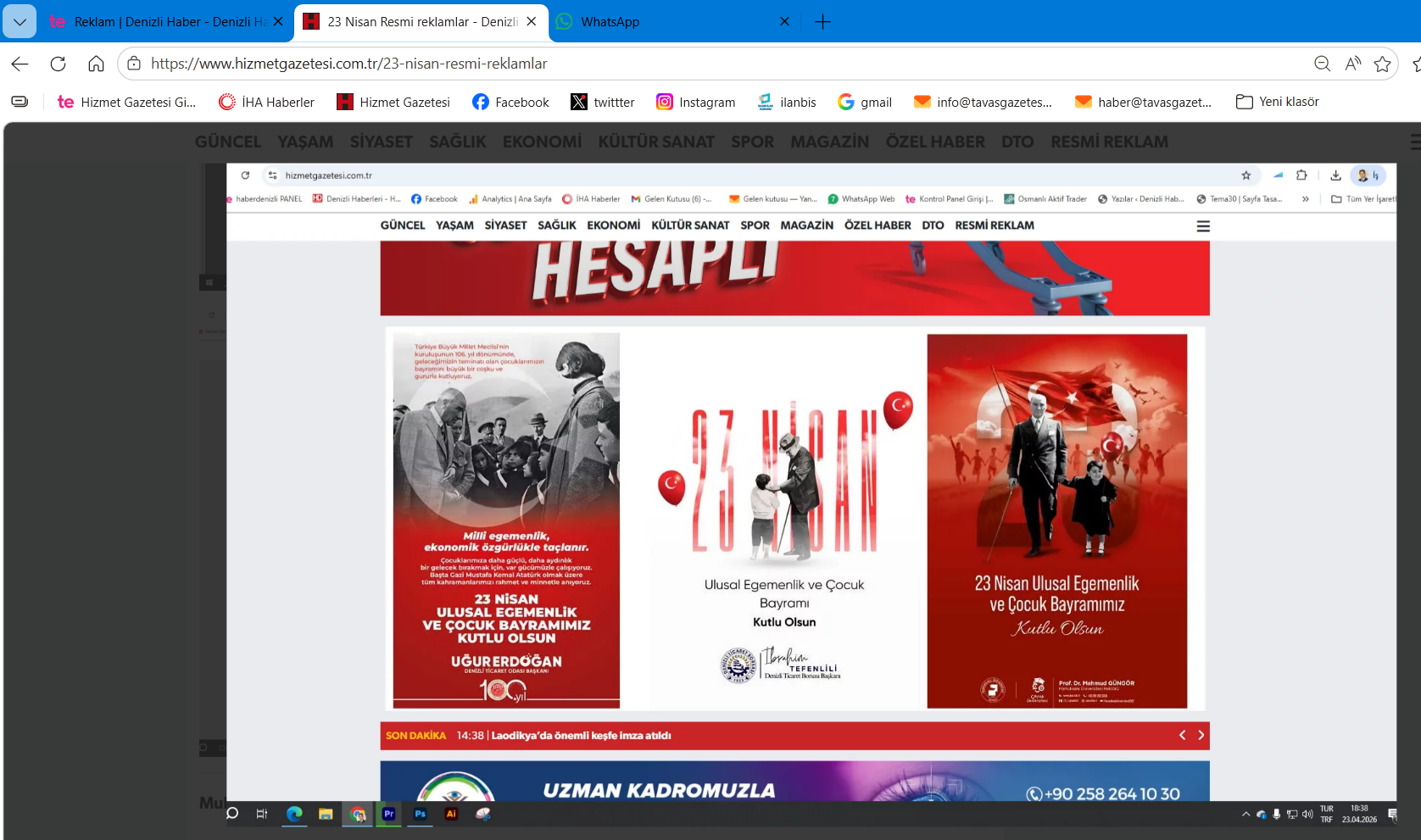Click the speaker icon in the system tray
The image size is (1421, 840).
[1307, 814]
